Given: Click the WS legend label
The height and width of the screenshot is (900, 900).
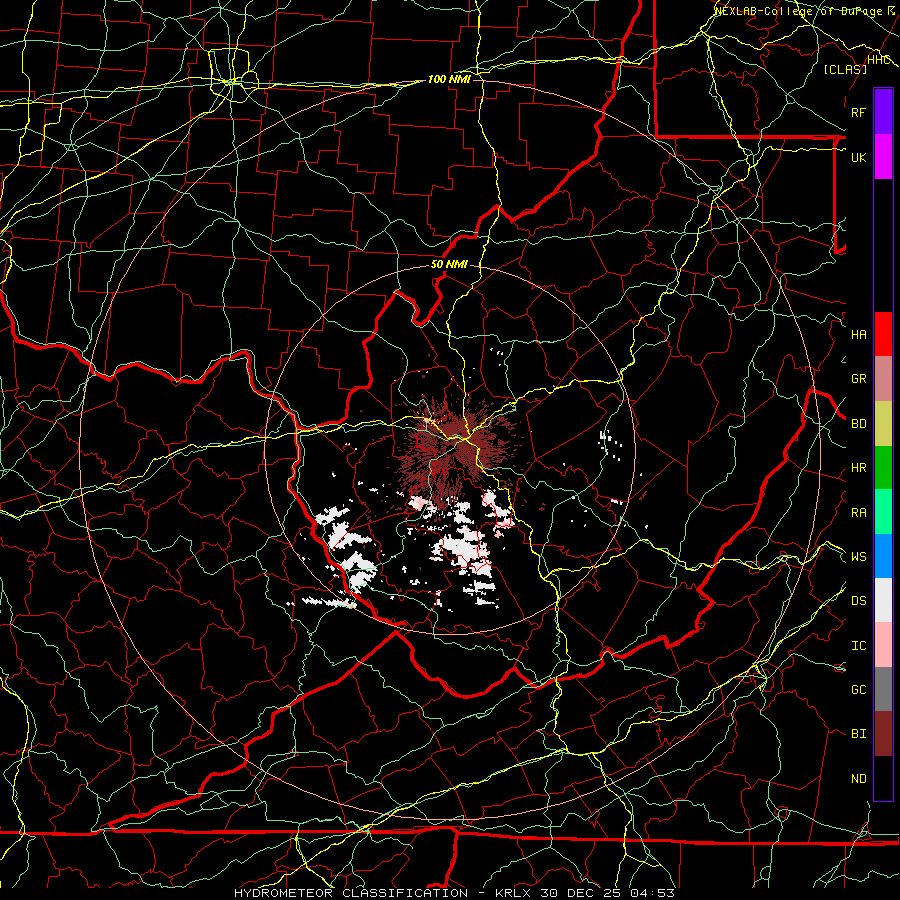Looking at the screenshot, I should (x=859, y=557).
